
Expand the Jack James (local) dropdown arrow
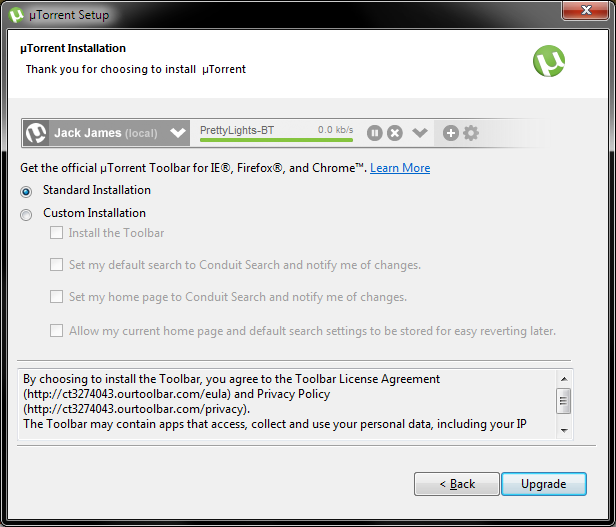coord(178,133)
